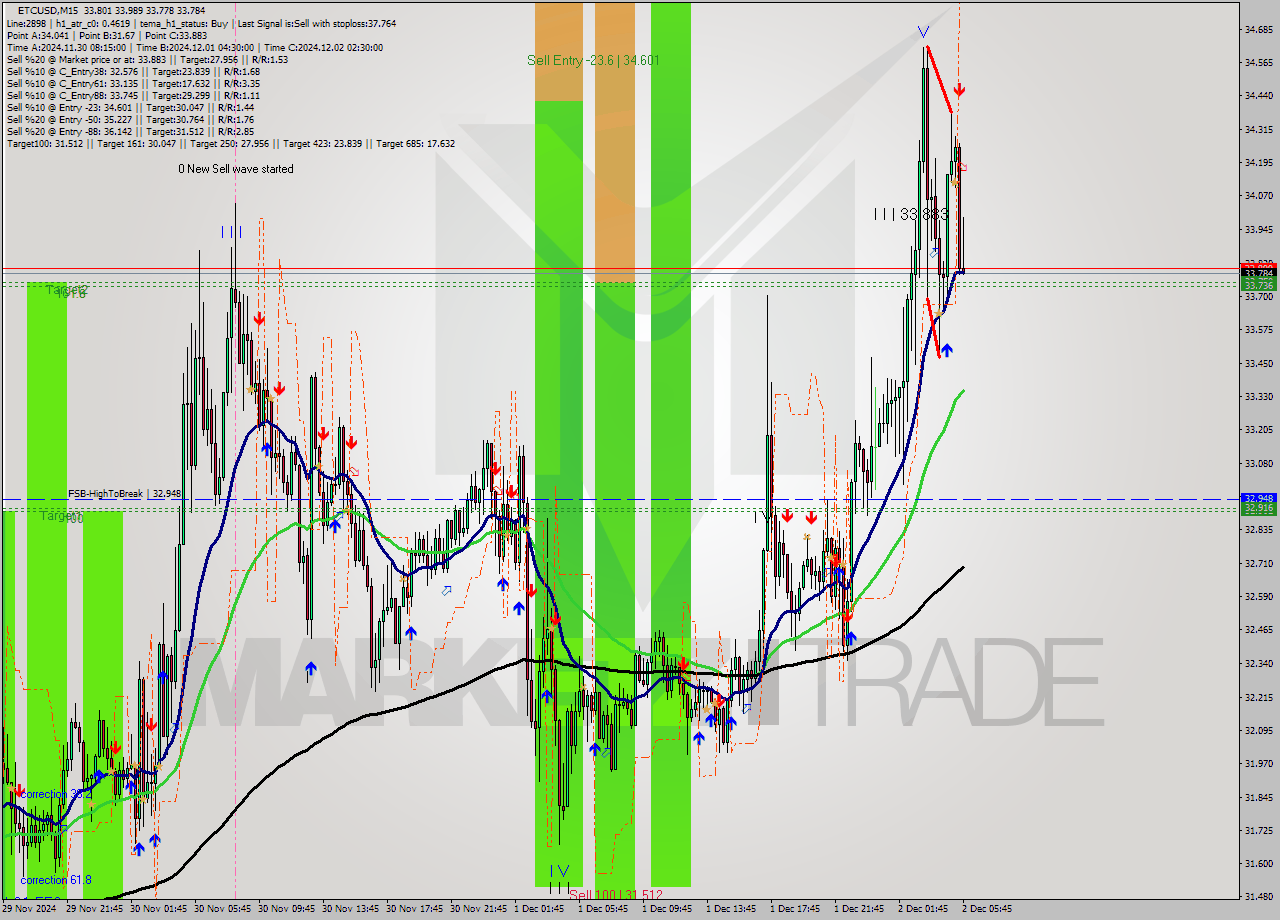1280x920 pixels.
Task: Click the '1 Dec 17:45' time axis label
Action: [797, 909]
